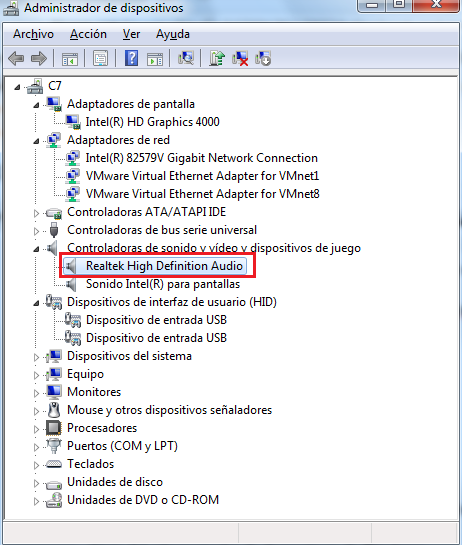Click the C7 computer icon
This screenshot has width=462, height=545.
(x=35, y=86)
